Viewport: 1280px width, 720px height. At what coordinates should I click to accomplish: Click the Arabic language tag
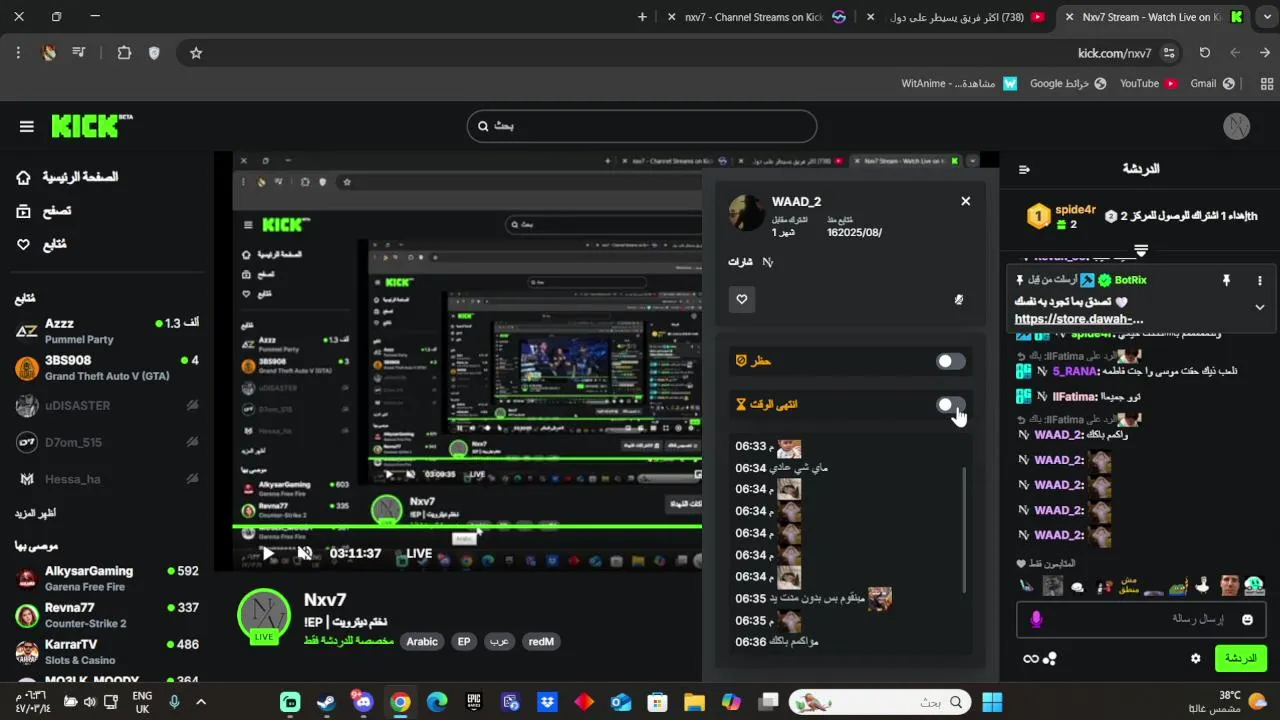point(422,642)
